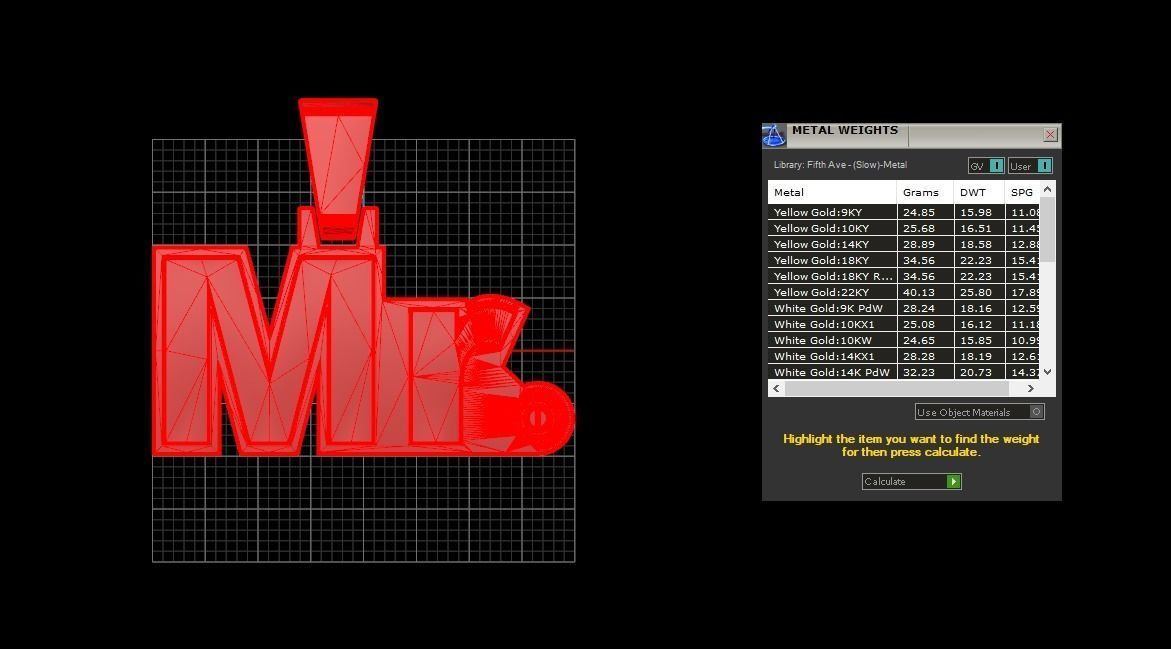Click the pendant bail at top
This screenshot has height=649, width=1171.
coord(338,168)
